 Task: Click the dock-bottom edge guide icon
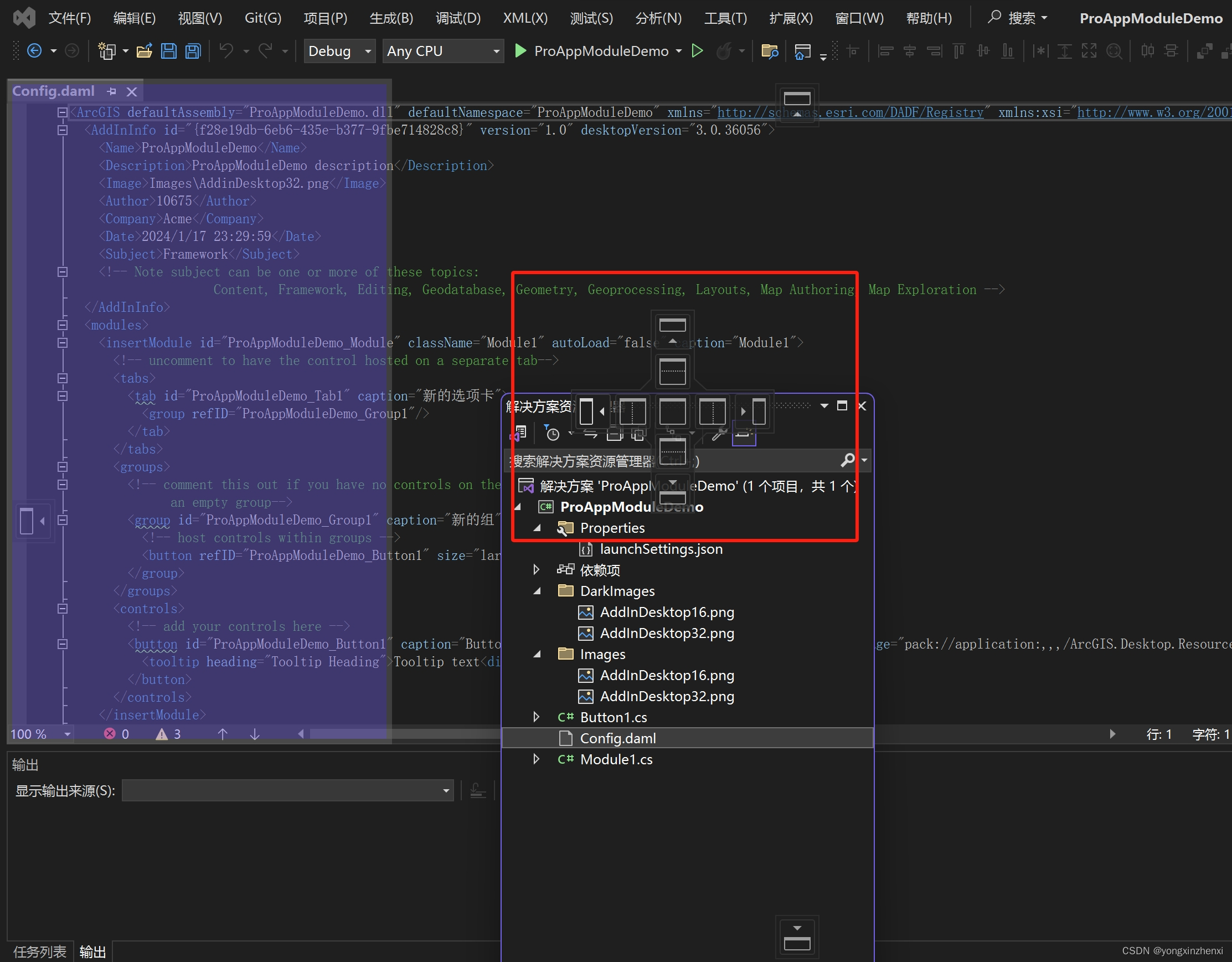coord(797,936)
